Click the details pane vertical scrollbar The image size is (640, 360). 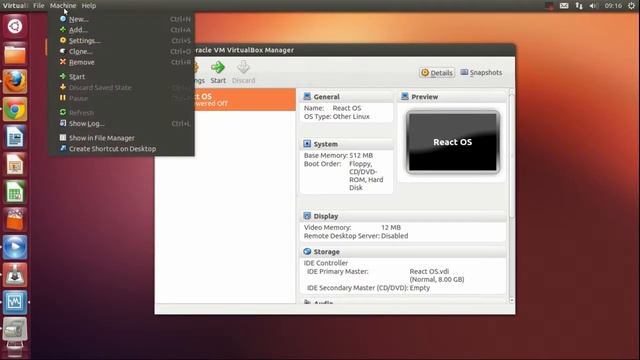(511, 196)
